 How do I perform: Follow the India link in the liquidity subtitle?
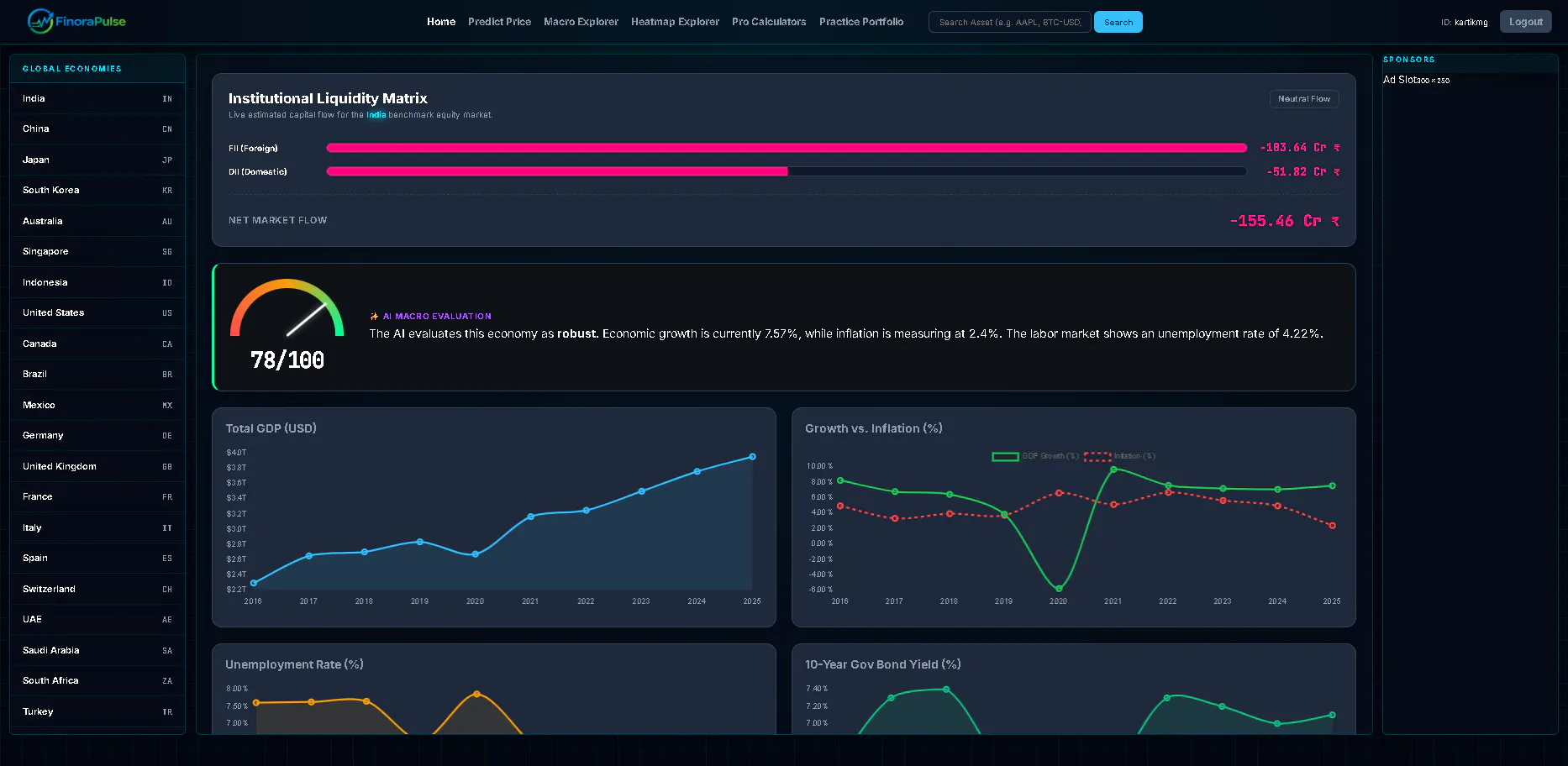(x=376, y=115)
